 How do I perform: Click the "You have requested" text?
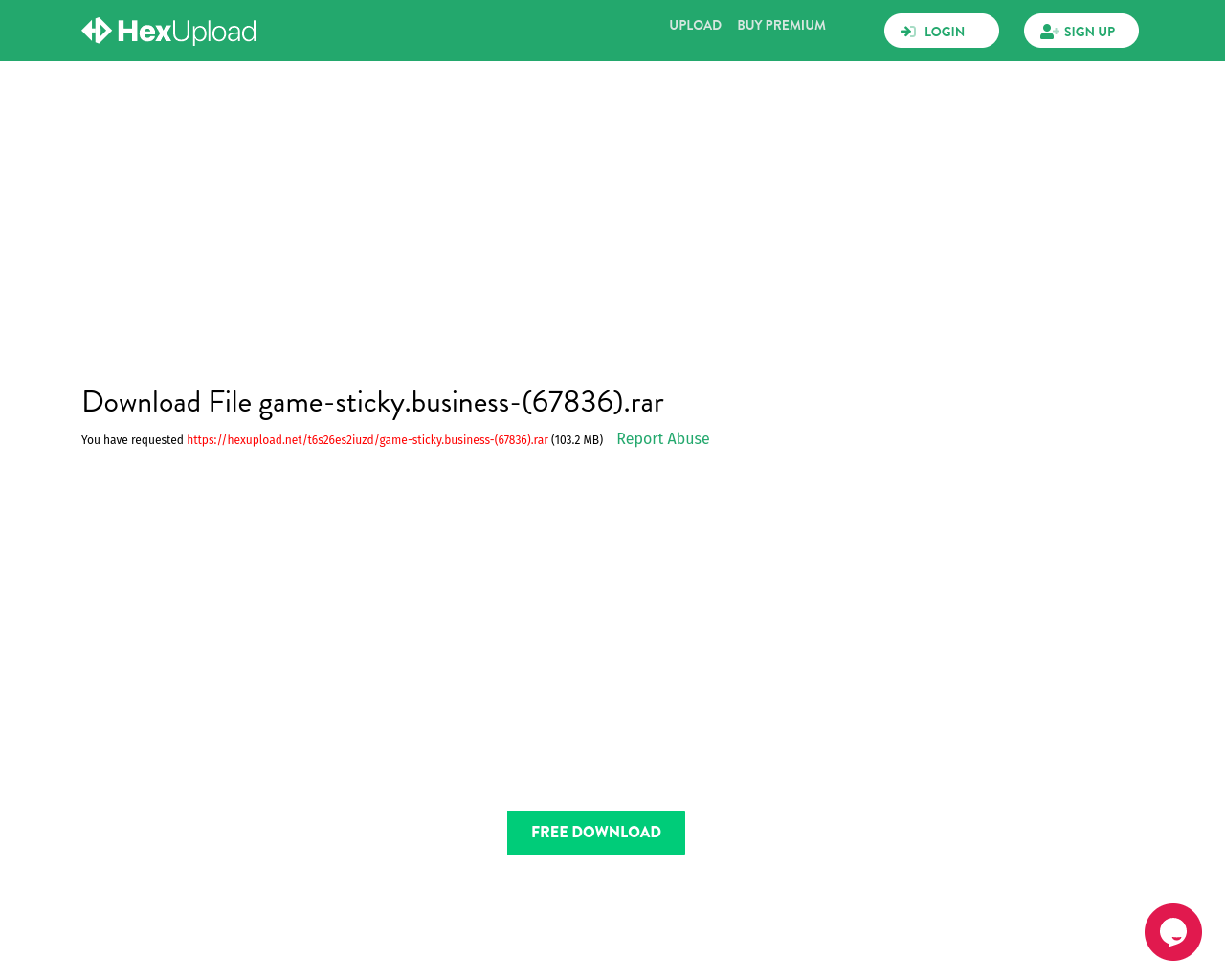132,440
